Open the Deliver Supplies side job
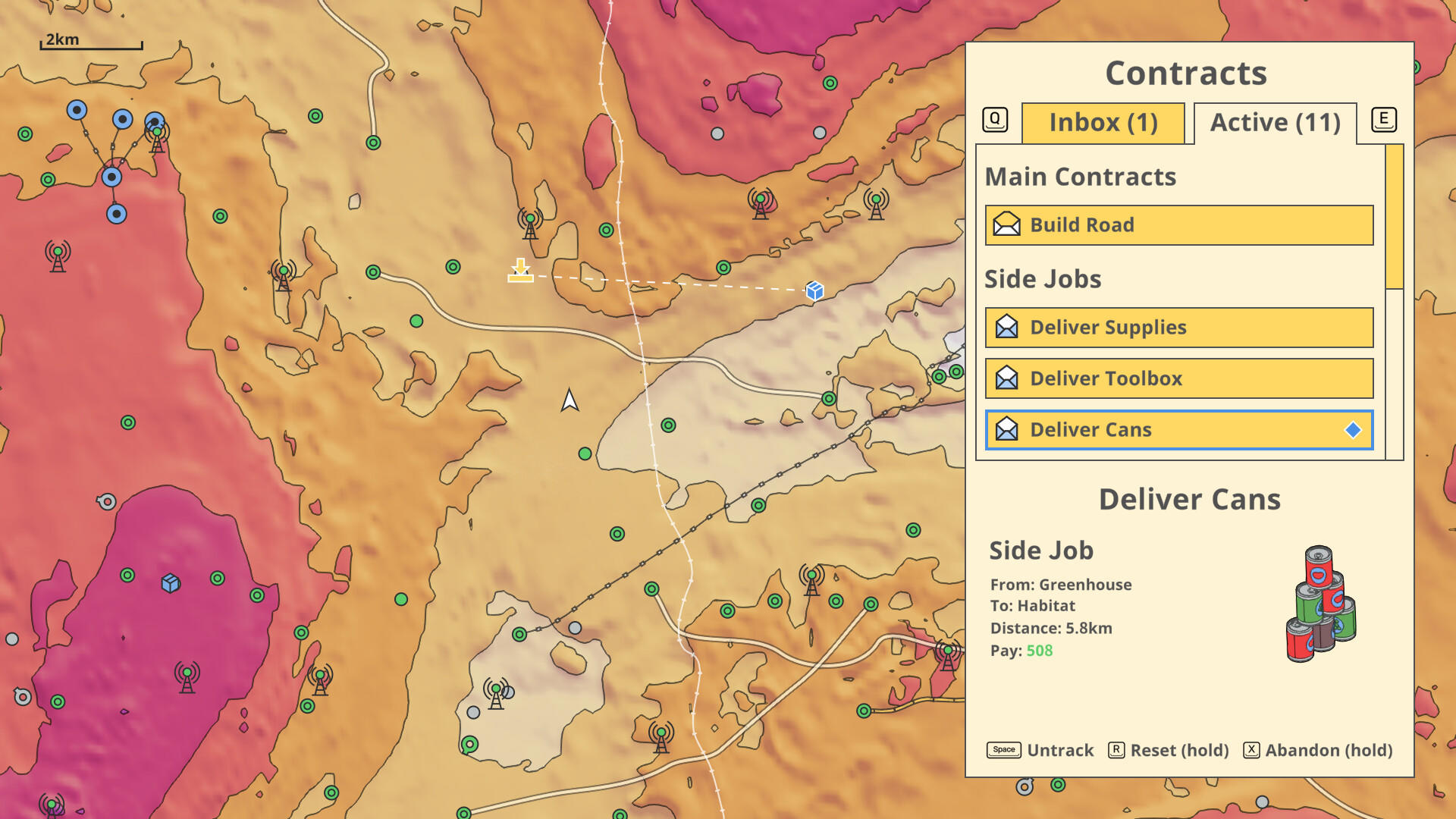The image size is (1456, 819). tap(1178, 327)
